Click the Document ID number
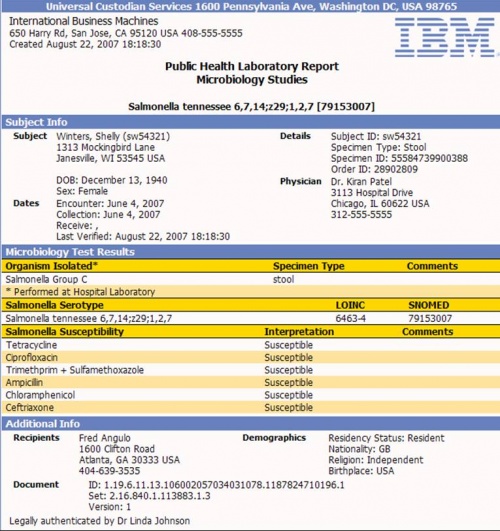This screenshot has height=531, width=500. point(224,485)
